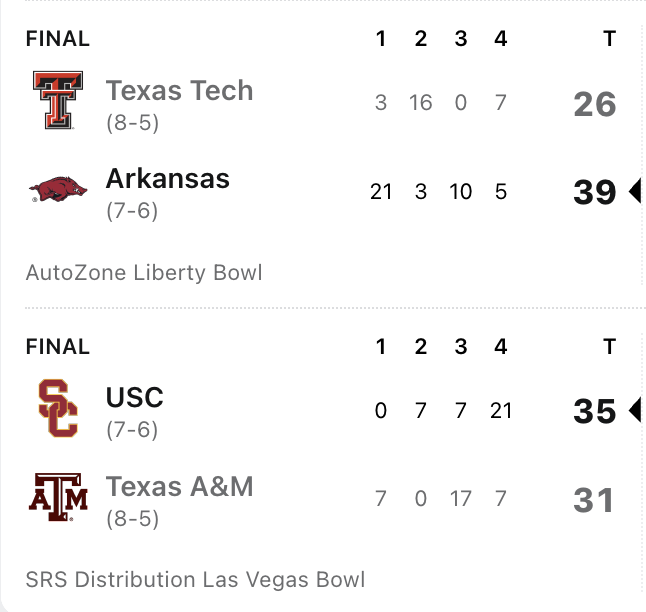The image size is (646, 612).
Task: Click FINAL status of Las Vegas Bowl game
Action: [58, 347]
